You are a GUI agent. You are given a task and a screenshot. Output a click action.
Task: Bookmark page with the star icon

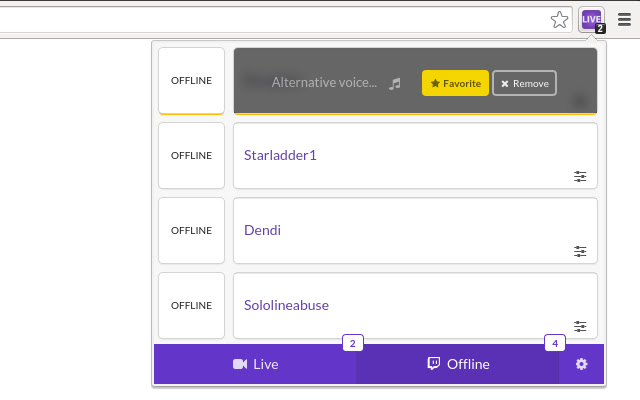coord(560,19)
